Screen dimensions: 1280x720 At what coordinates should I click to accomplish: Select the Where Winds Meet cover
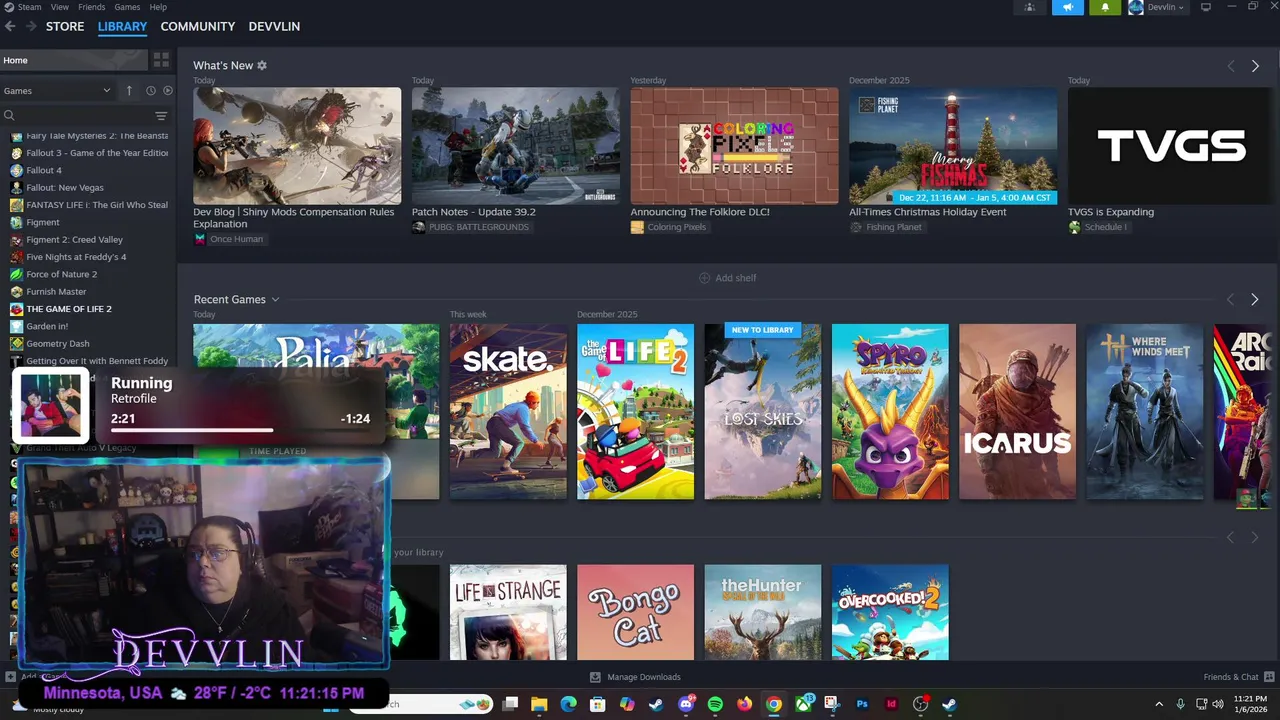pos(1145,411)
